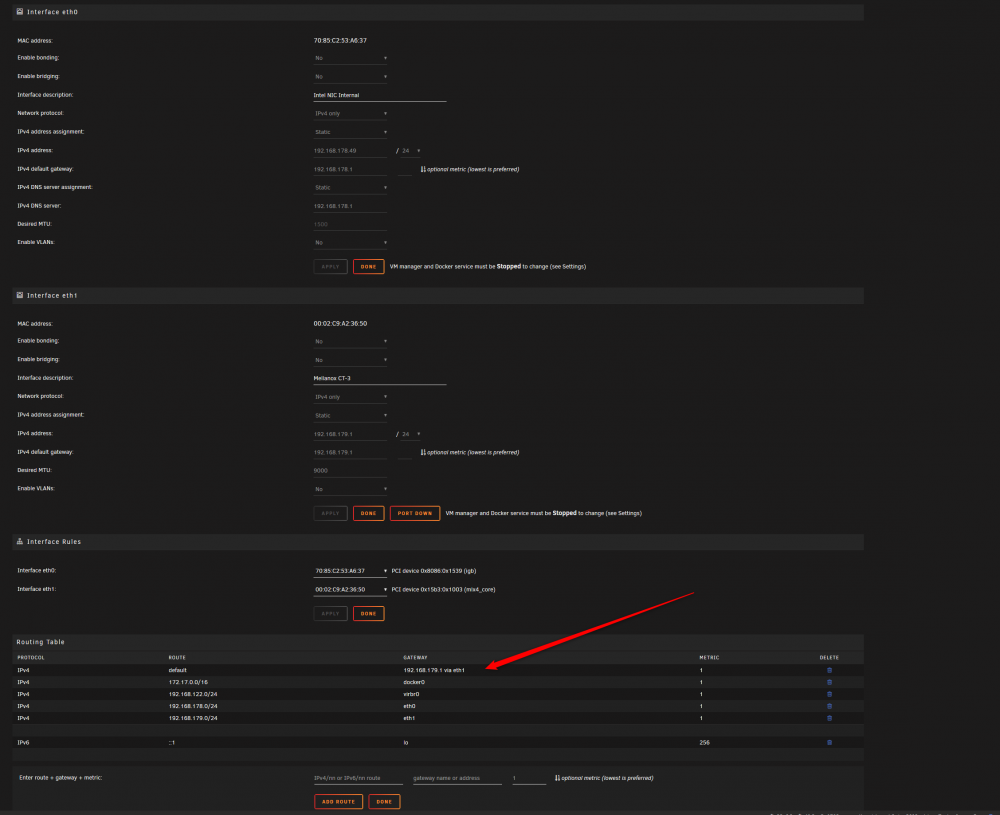This screenshot has height=815, width=1000.
Task: Select eth0 MAC address 70:85:C2:53:A6:37 text
Action: click(340, 40)
